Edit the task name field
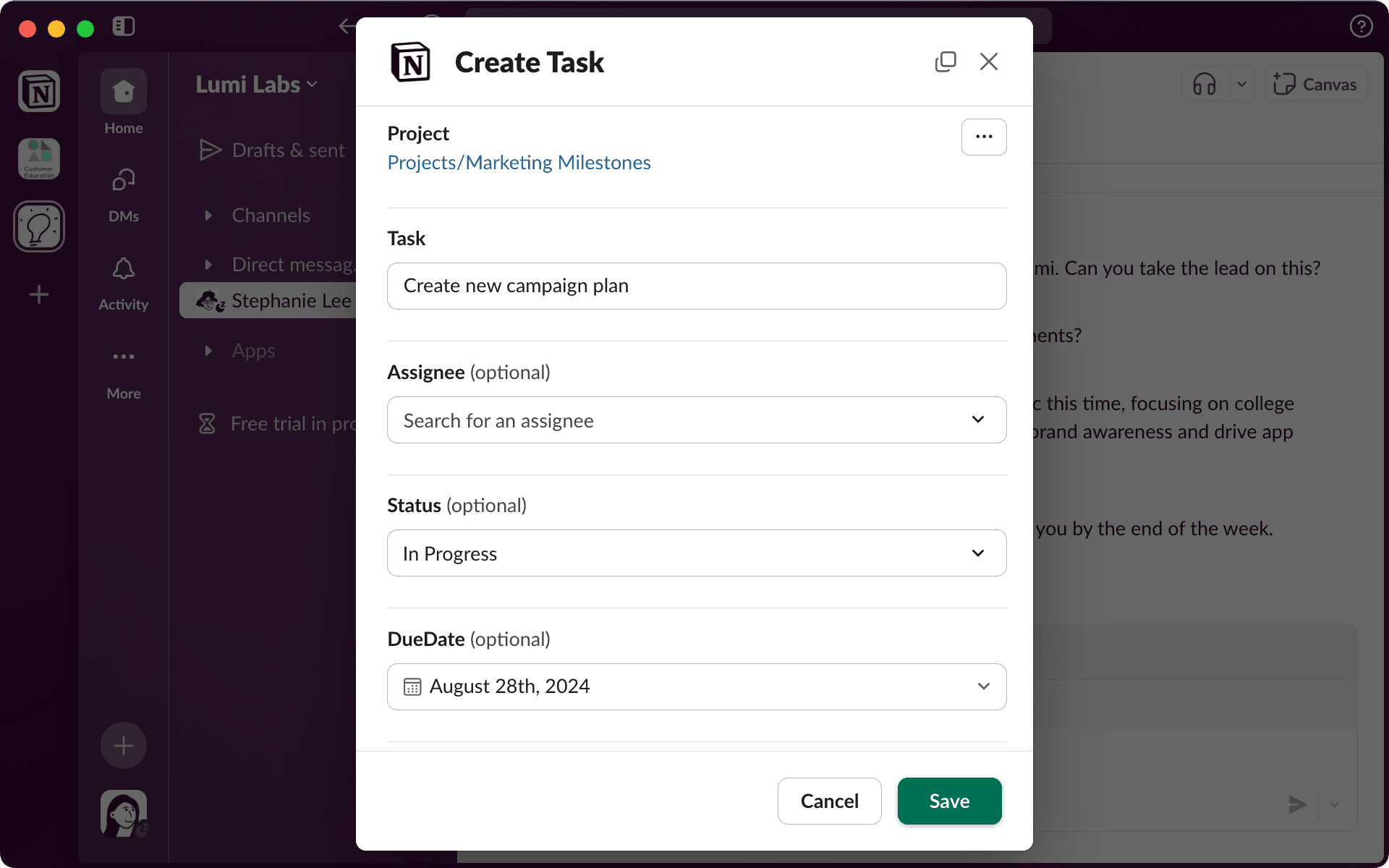Image resolution: width=1389 pixels, height=868 pixels. [696, 286]
